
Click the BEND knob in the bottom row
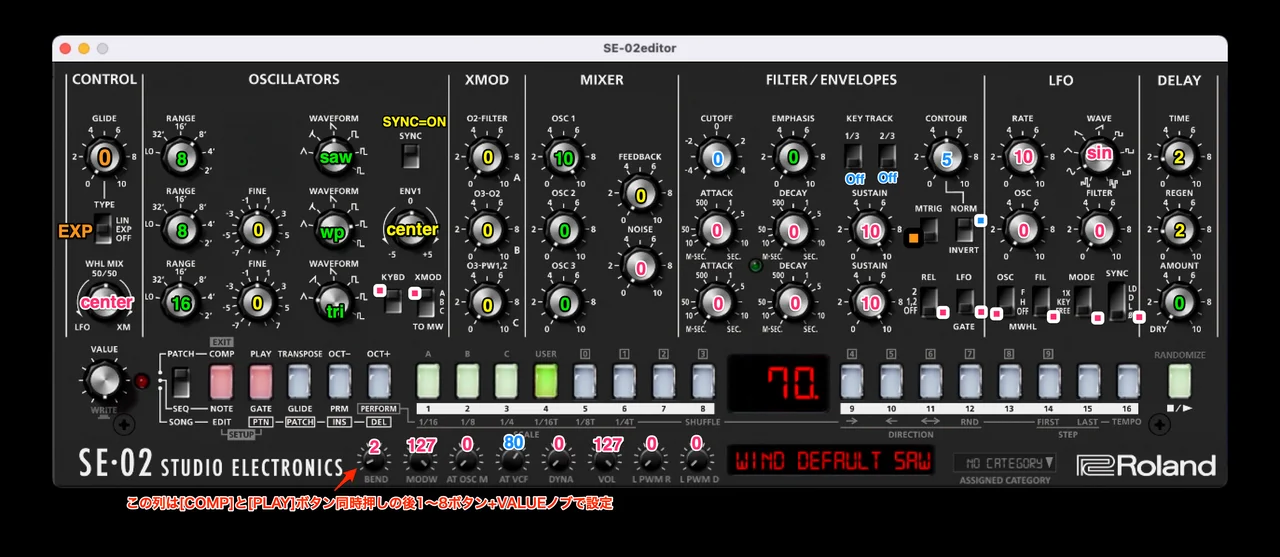tap(373, 461)
